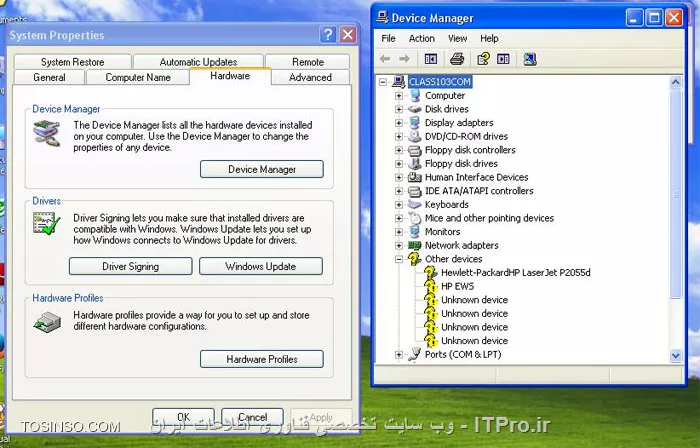Open the File menu in Device Manager
700x448 pixels.
point(388,38)
